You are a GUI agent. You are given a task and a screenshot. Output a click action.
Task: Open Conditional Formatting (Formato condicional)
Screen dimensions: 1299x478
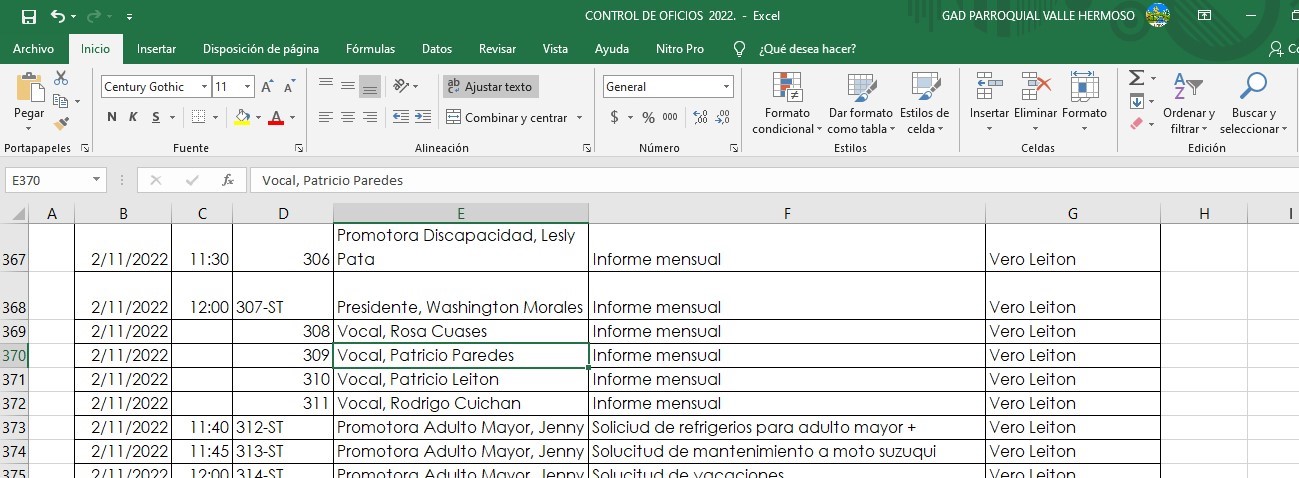(787, 104)
